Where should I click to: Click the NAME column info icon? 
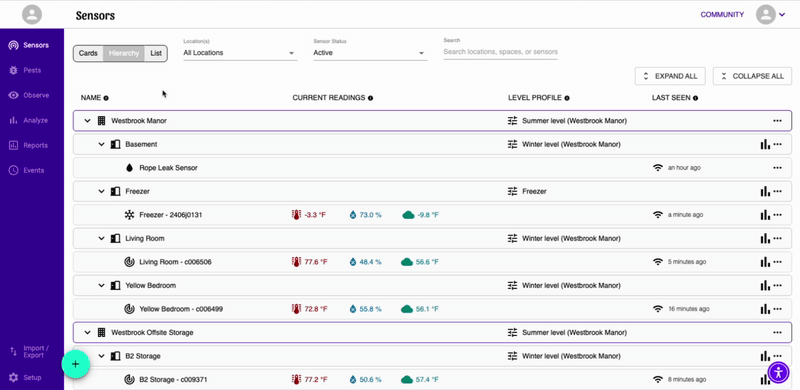pyautogui.click(x=106, y=98)
